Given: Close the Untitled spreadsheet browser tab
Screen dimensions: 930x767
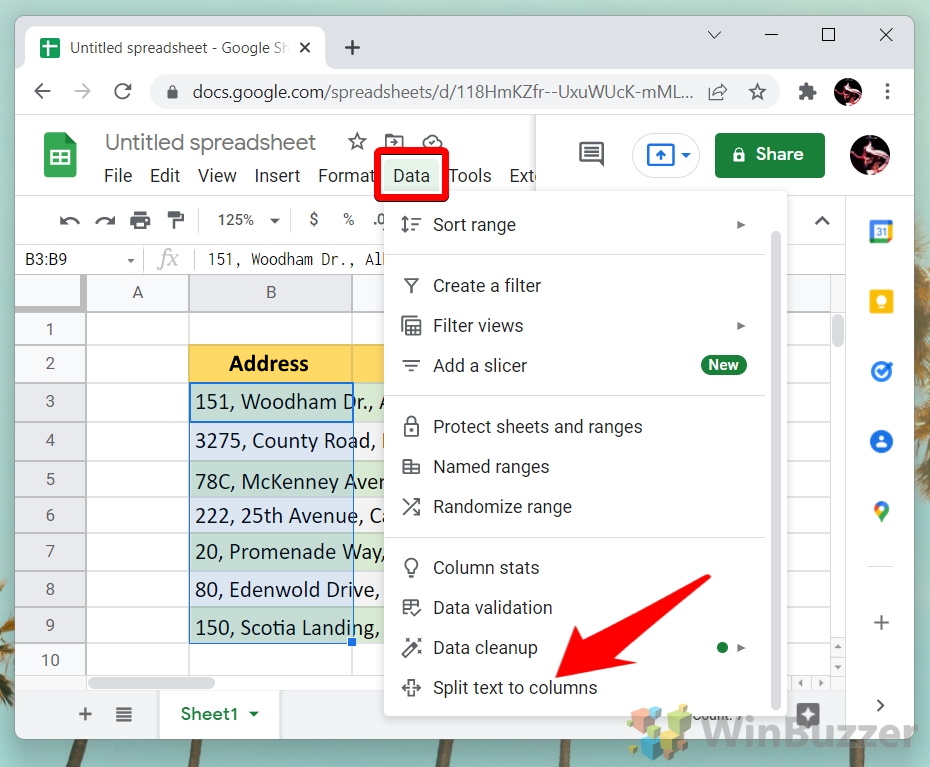Looking at the screenshot, I should [305, 47].
